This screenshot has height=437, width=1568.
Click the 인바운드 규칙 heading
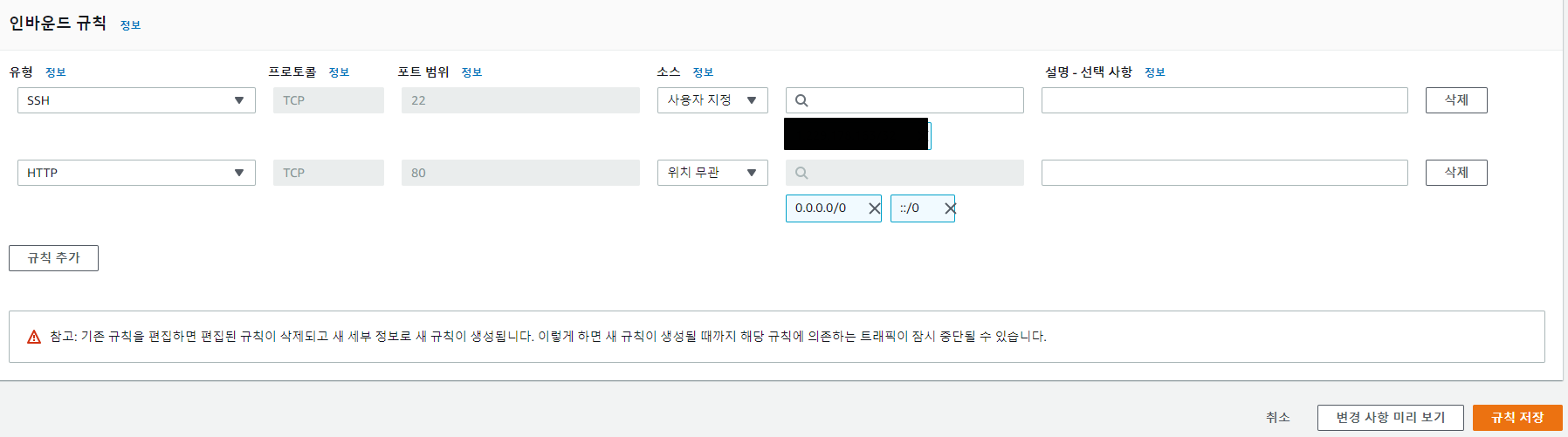(x=58, y=24)
